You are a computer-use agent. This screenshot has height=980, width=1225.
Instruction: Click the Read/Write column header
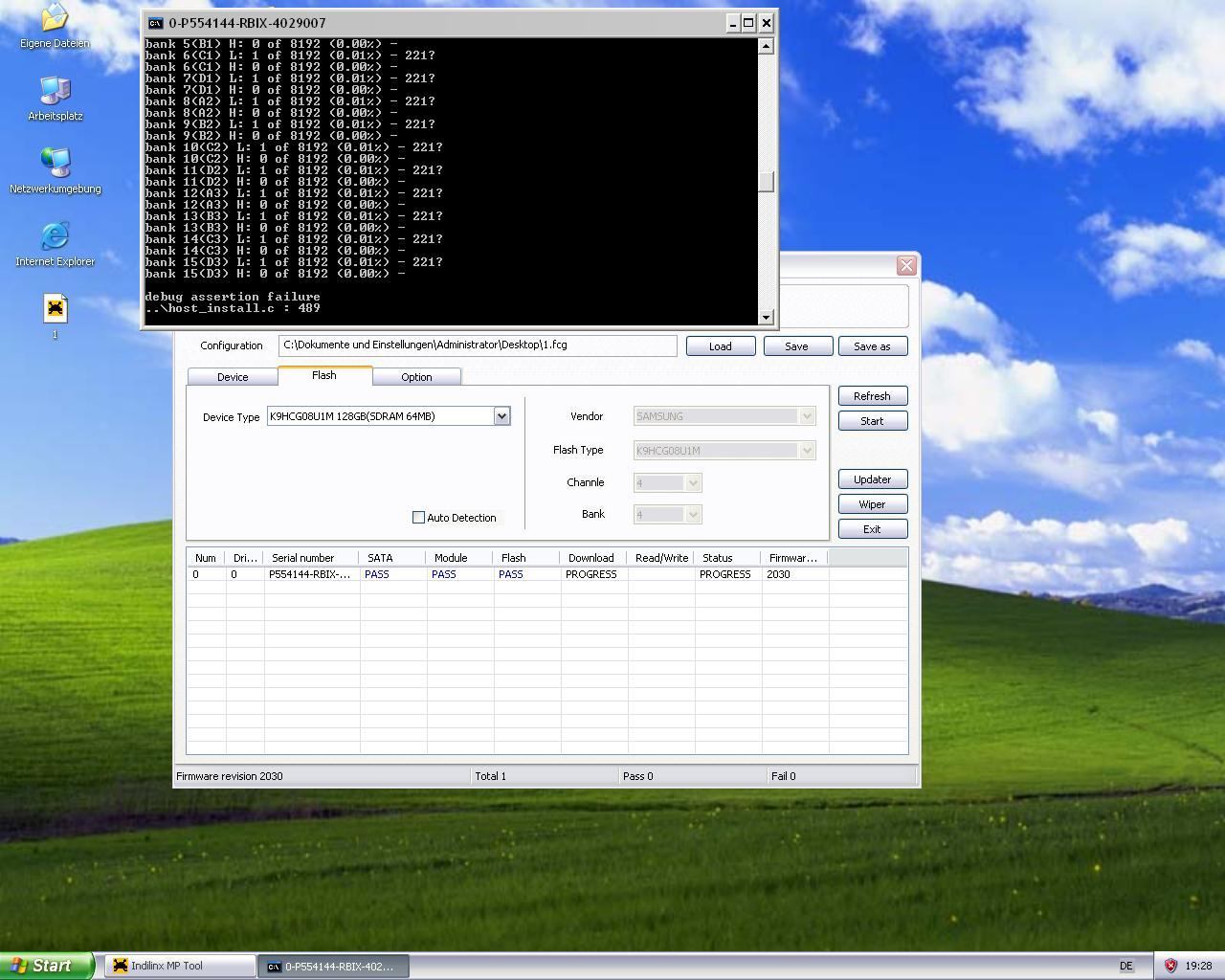[x=661, y=558]
